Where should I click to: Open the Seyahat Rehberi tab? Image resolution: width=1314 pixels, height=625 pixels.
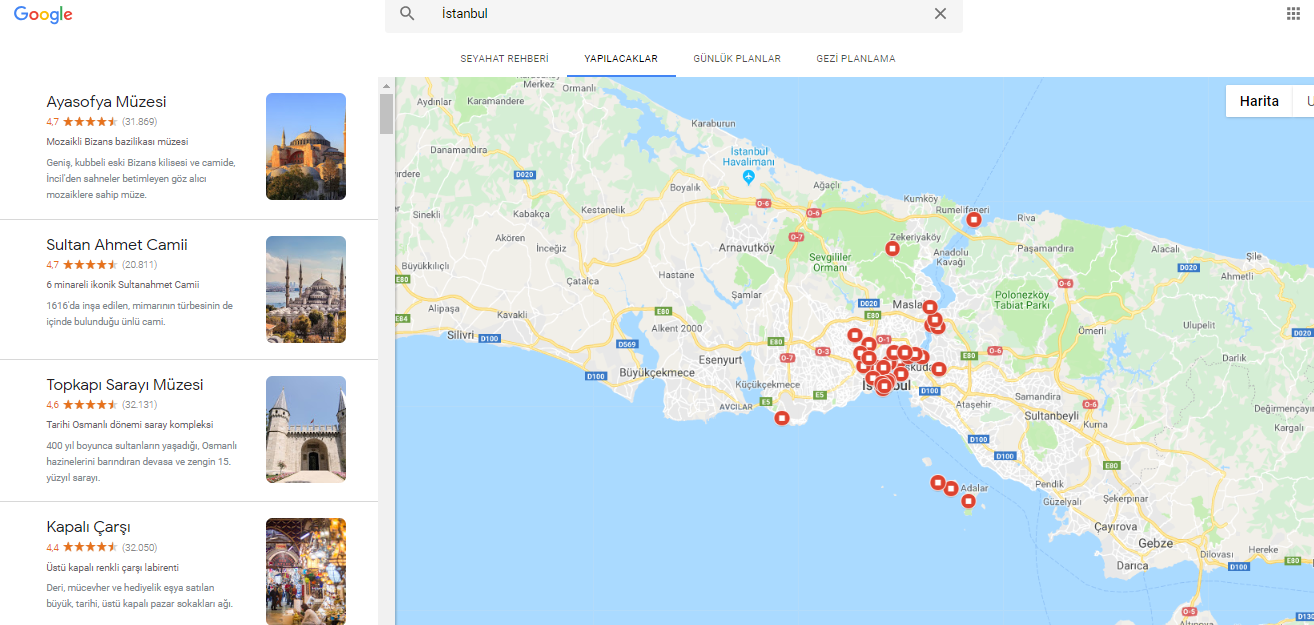point(504,59)
